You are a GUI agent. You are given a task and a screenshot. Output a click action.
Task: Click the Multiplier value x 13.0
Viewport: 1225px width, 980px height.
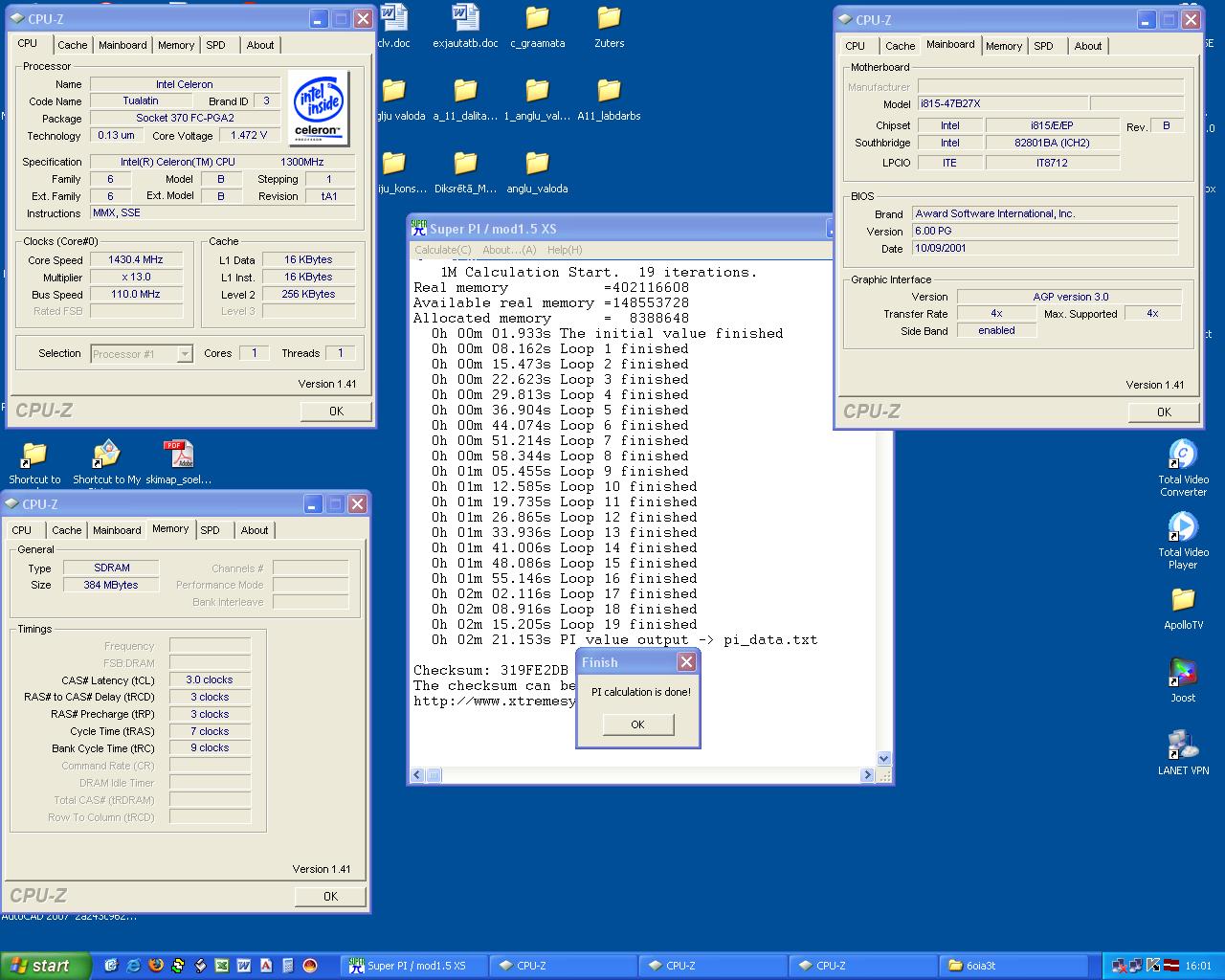(x=136, y=277)
